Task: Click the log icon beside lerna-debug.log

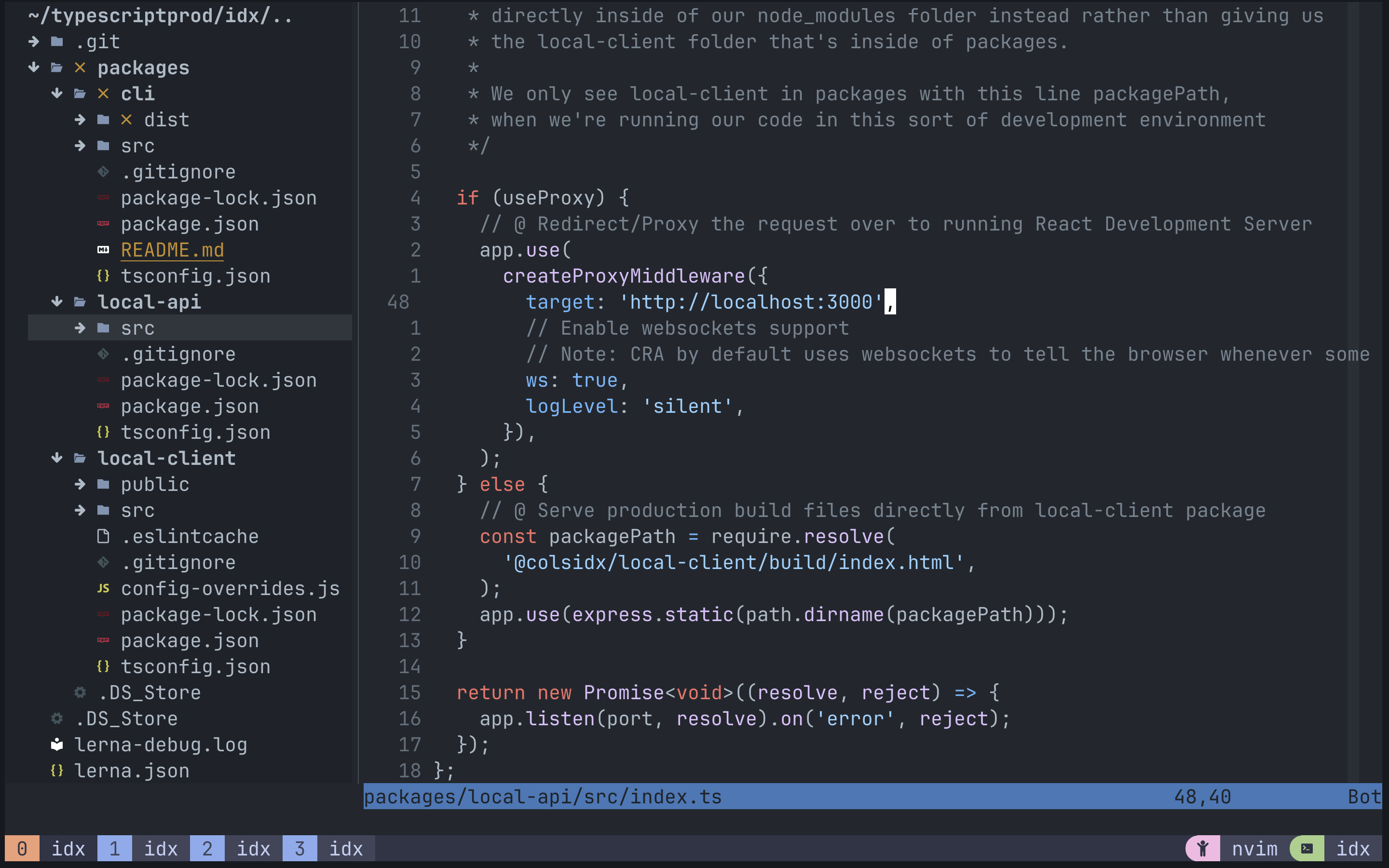Action: pyautogui.click(x=57, y=745)
